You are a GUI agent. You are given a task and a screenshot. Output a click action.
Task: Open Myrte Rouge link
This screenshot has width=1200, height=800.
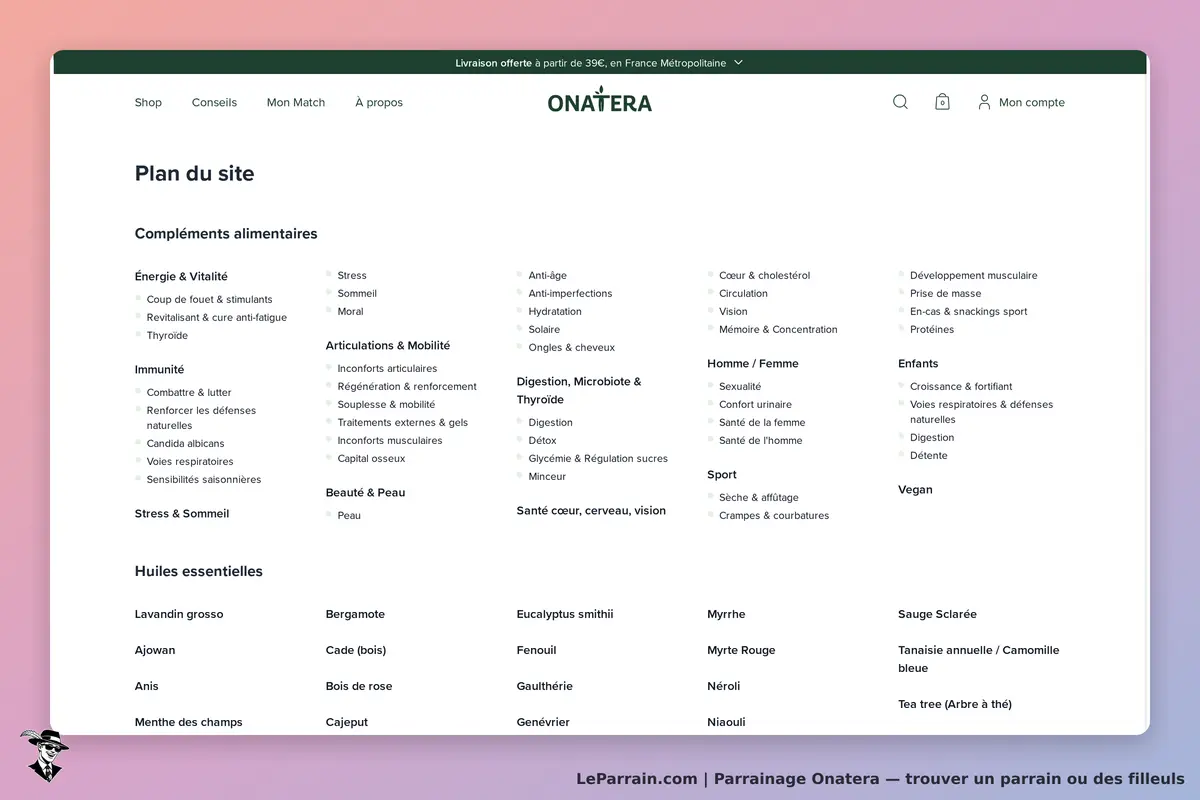(x=741, y=650)
